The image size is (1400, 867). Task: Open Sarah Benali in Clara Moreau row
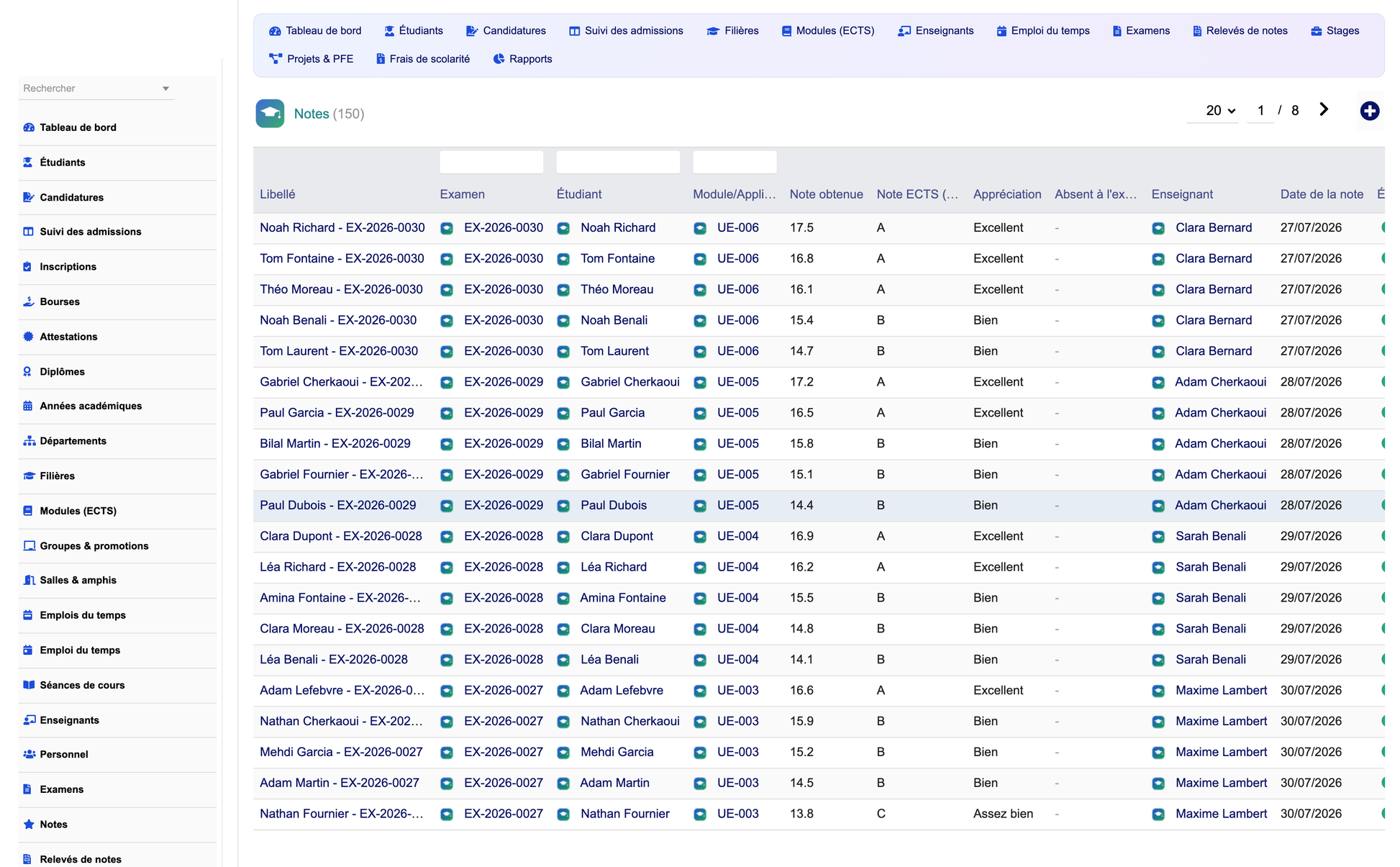pyautogui.click(x=1210, y=629)
